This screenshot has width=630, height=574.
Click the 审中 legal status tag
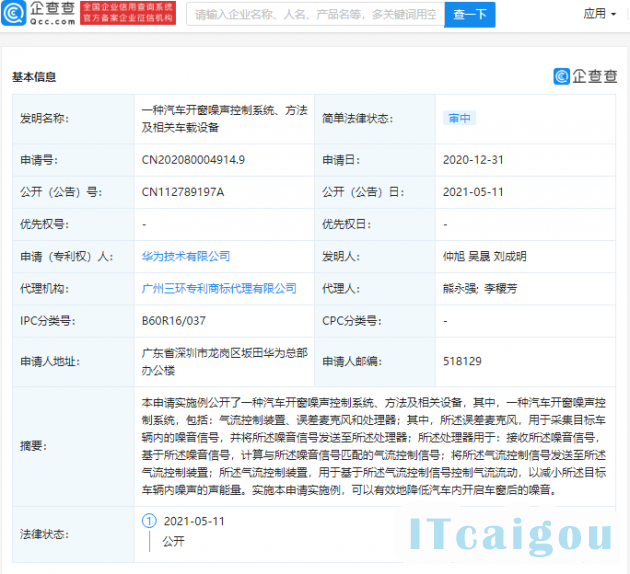coord(459,118)
